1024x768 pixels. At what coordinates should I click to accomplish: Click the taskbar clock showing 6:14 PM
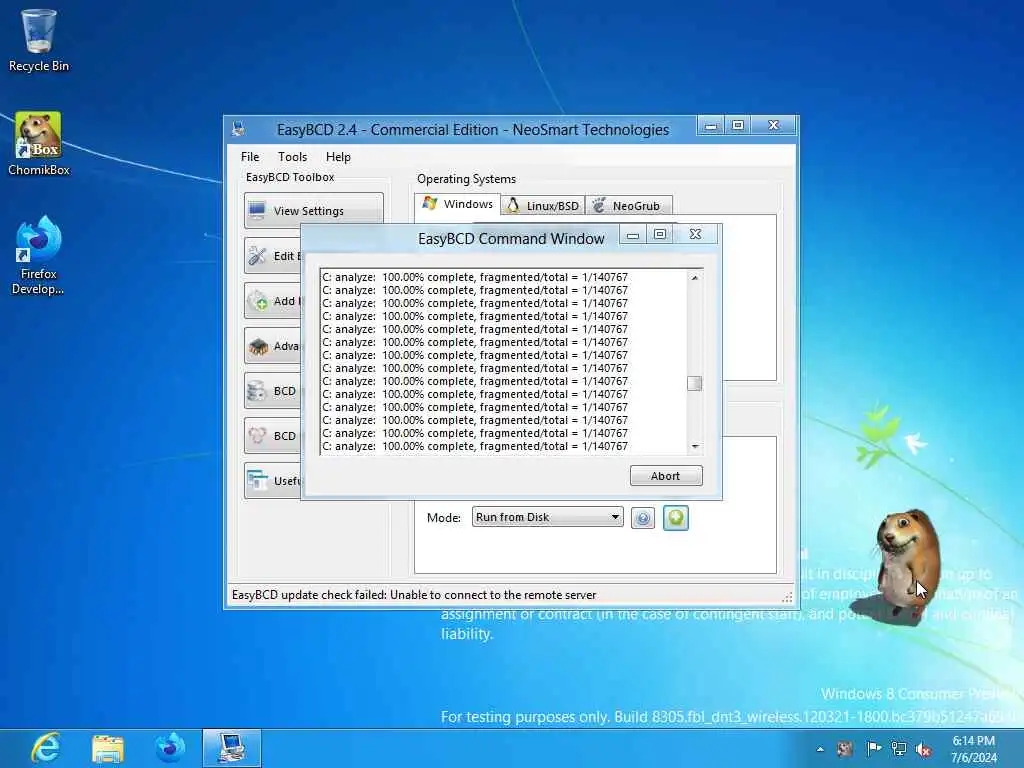click(x=974, y=748)
